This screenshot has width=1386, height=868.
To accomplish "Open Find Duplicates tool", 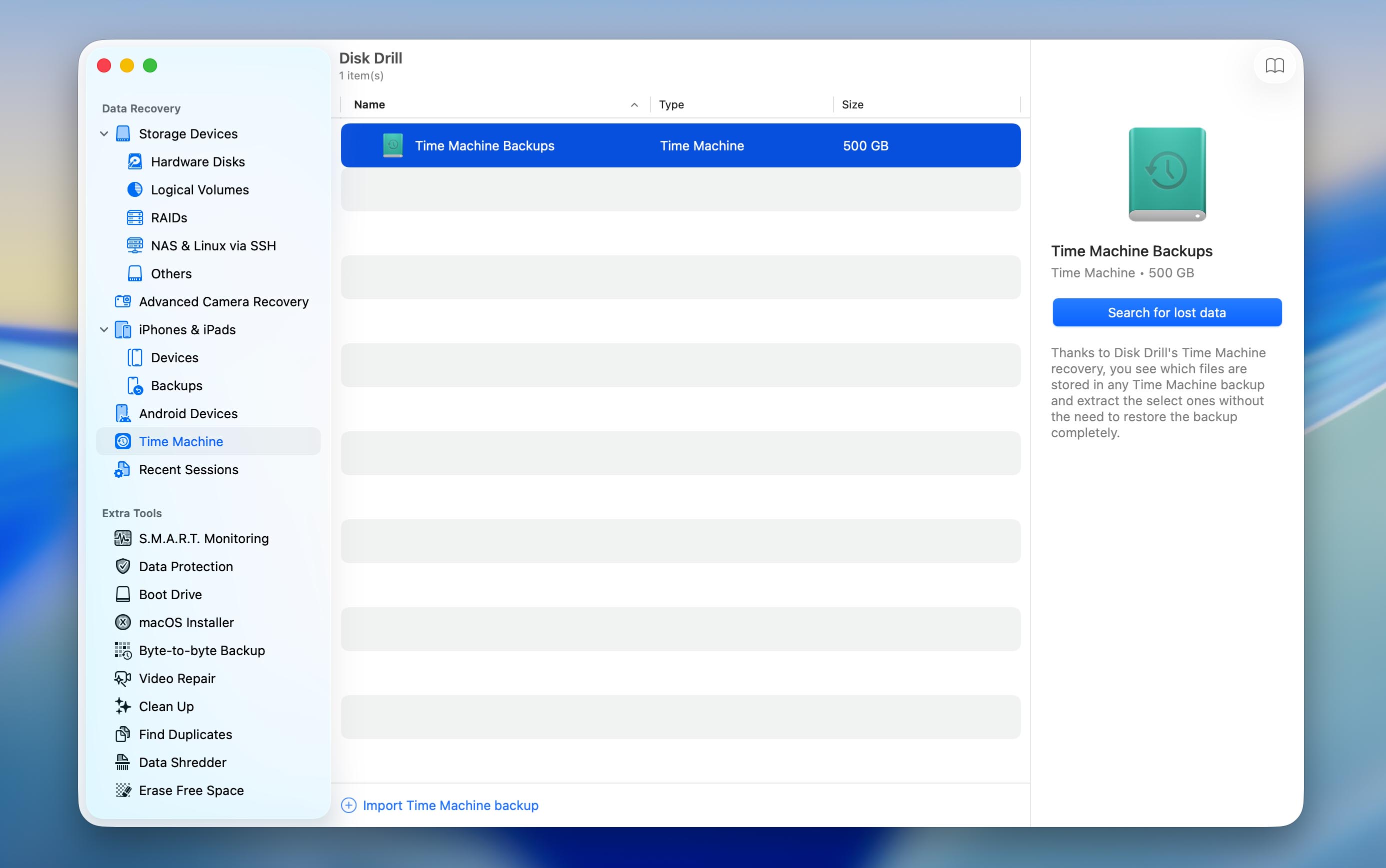I will pyautogui.click(x=208, y=734).
